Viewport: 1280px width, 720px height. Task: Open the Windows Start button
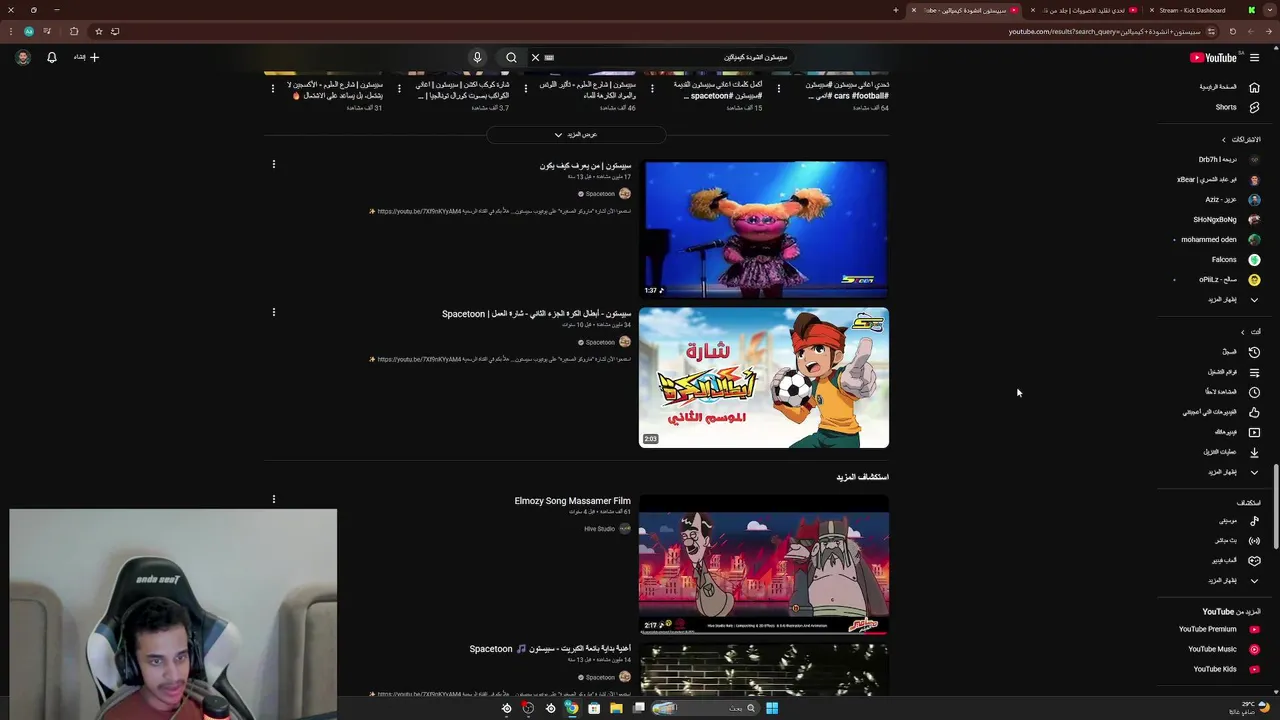point(772,708)
